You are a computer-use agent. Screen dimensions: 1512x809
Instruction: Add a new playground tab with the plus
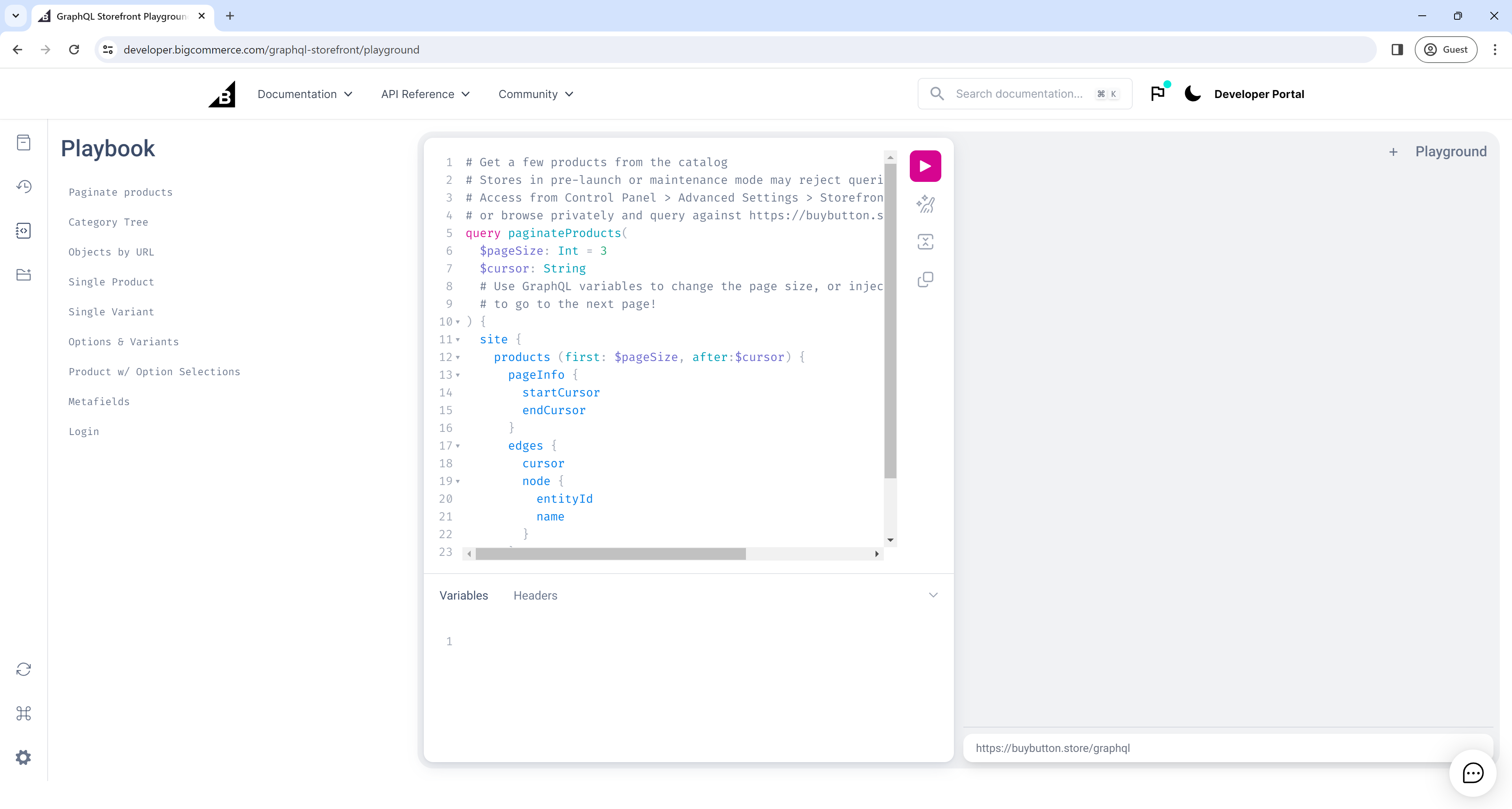1394,151
